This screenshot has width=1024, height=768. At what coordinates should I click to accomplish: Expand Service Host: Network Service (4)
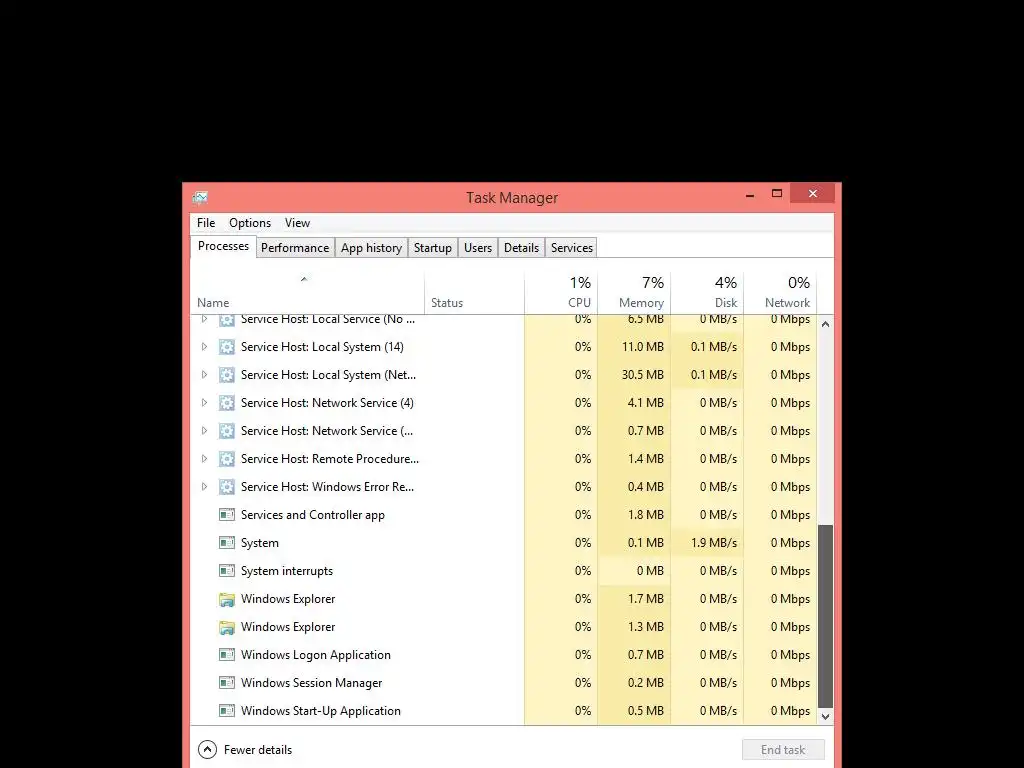[204, 403]
